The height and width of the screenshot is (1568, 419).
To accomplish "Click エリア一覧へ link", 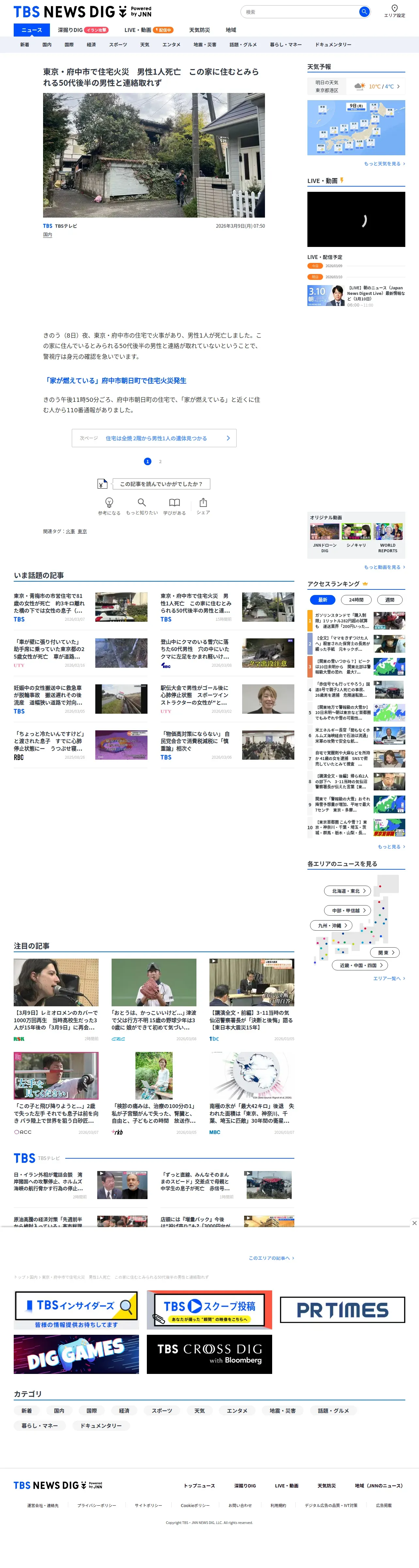I will 389,978.
